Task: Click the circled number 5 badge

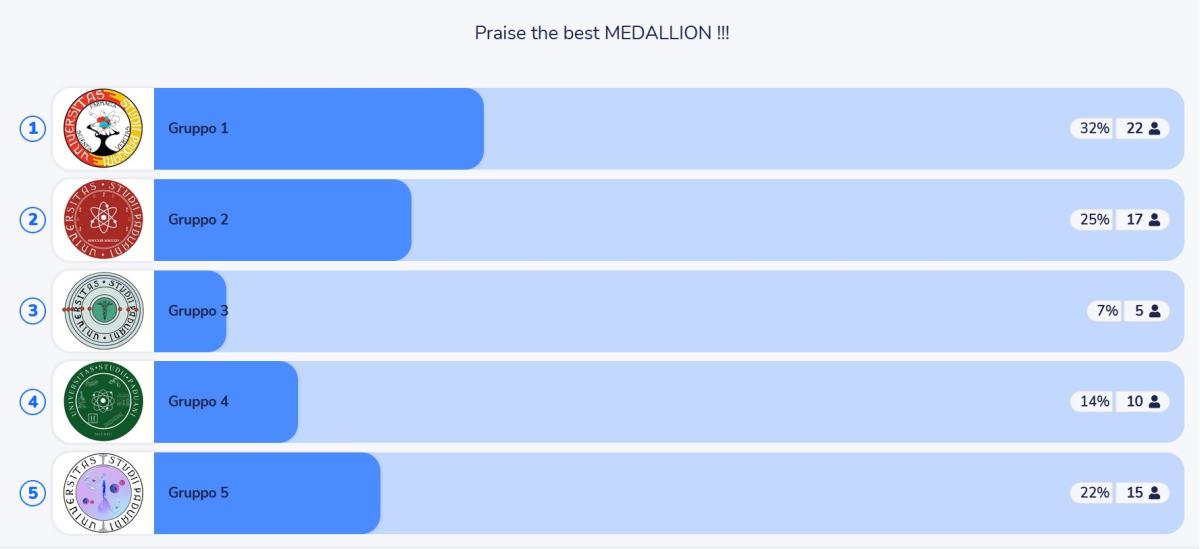Action: [34, 493]
